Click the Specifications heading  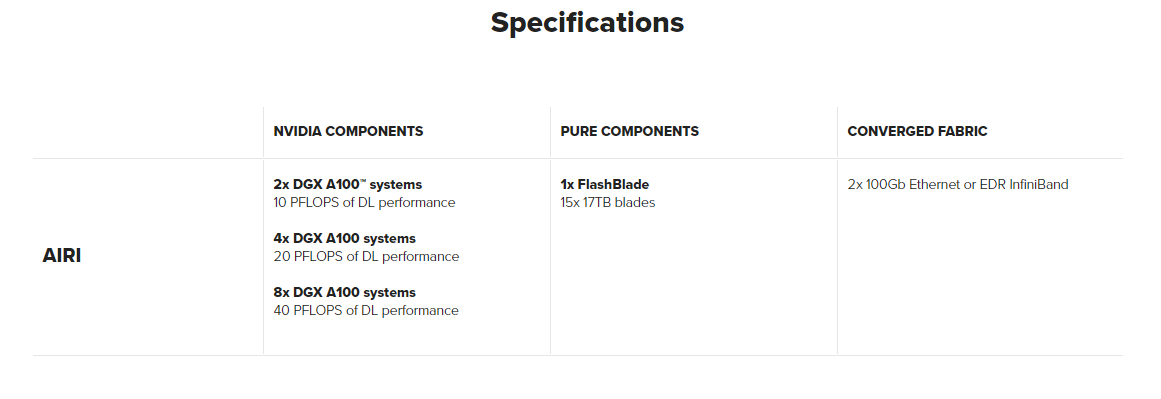click(587, 23)
